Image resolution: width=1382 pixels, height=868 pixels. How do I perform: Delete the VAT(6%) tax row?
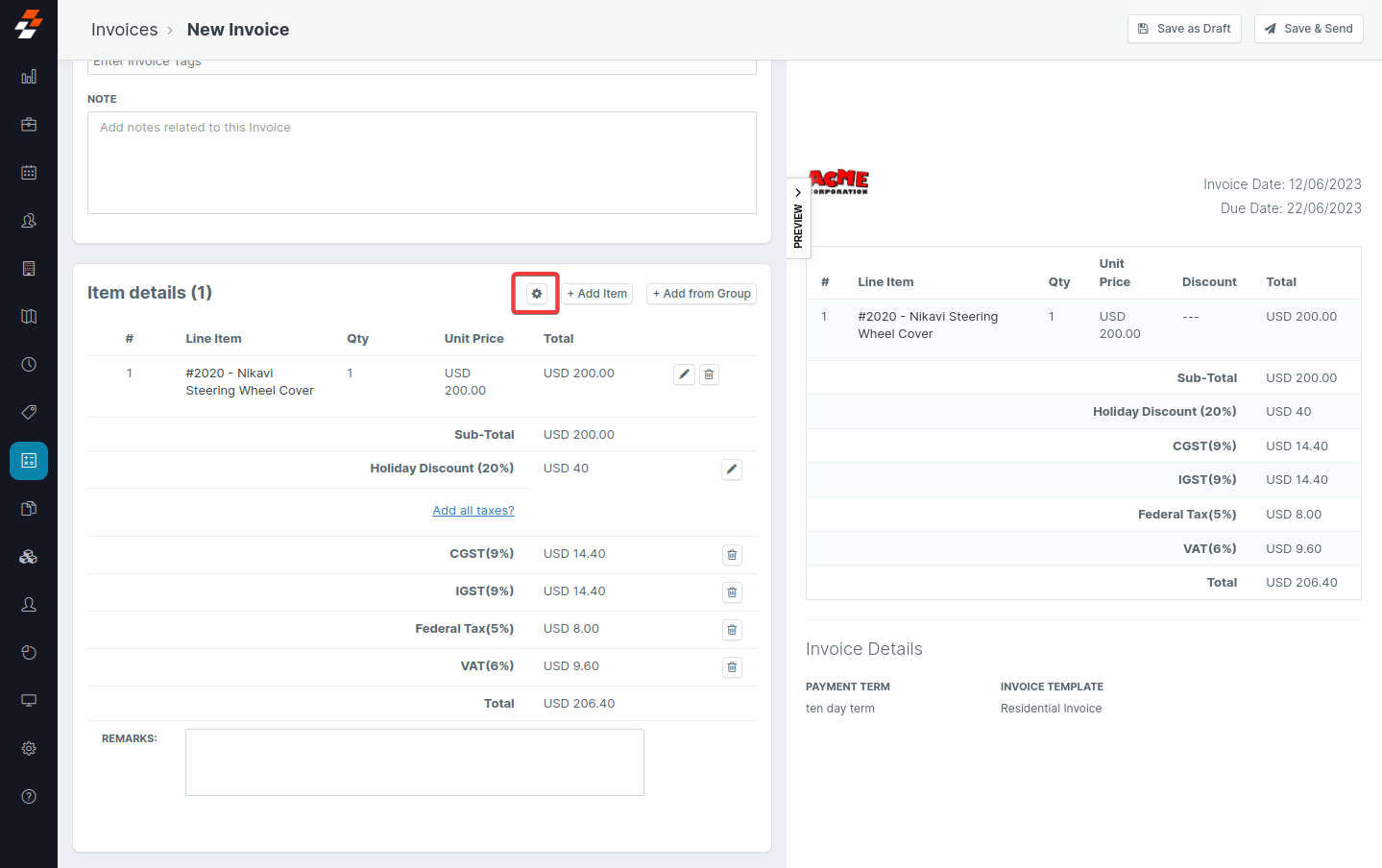(x=732, y=667)
